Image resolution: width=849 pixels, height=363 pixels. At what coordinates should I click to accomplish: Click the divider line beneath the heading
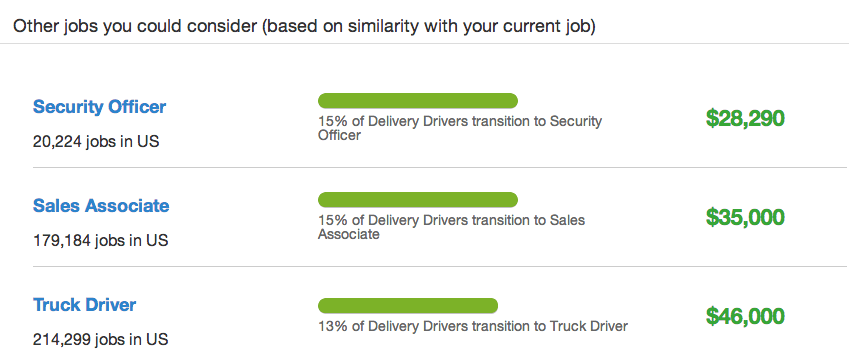(424, 43)
